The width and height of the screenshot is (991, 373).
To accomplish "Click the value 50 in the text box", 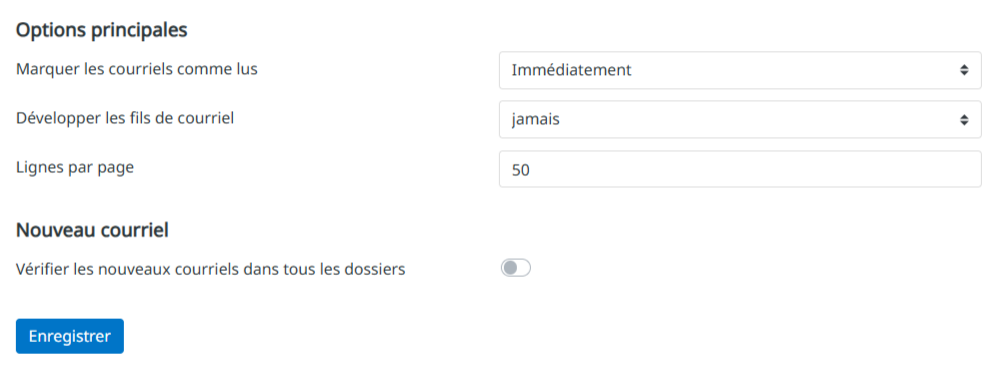I will point(521,169).
